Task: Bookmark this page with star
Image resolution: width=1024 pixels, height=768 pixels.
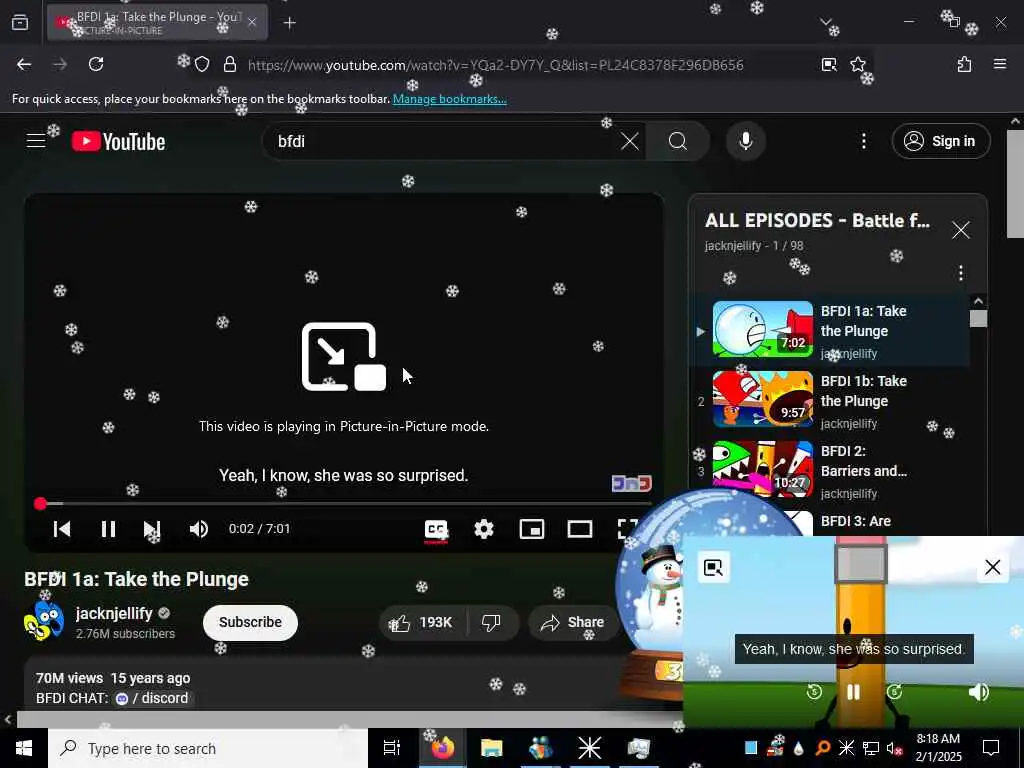Action: point(857,64)
